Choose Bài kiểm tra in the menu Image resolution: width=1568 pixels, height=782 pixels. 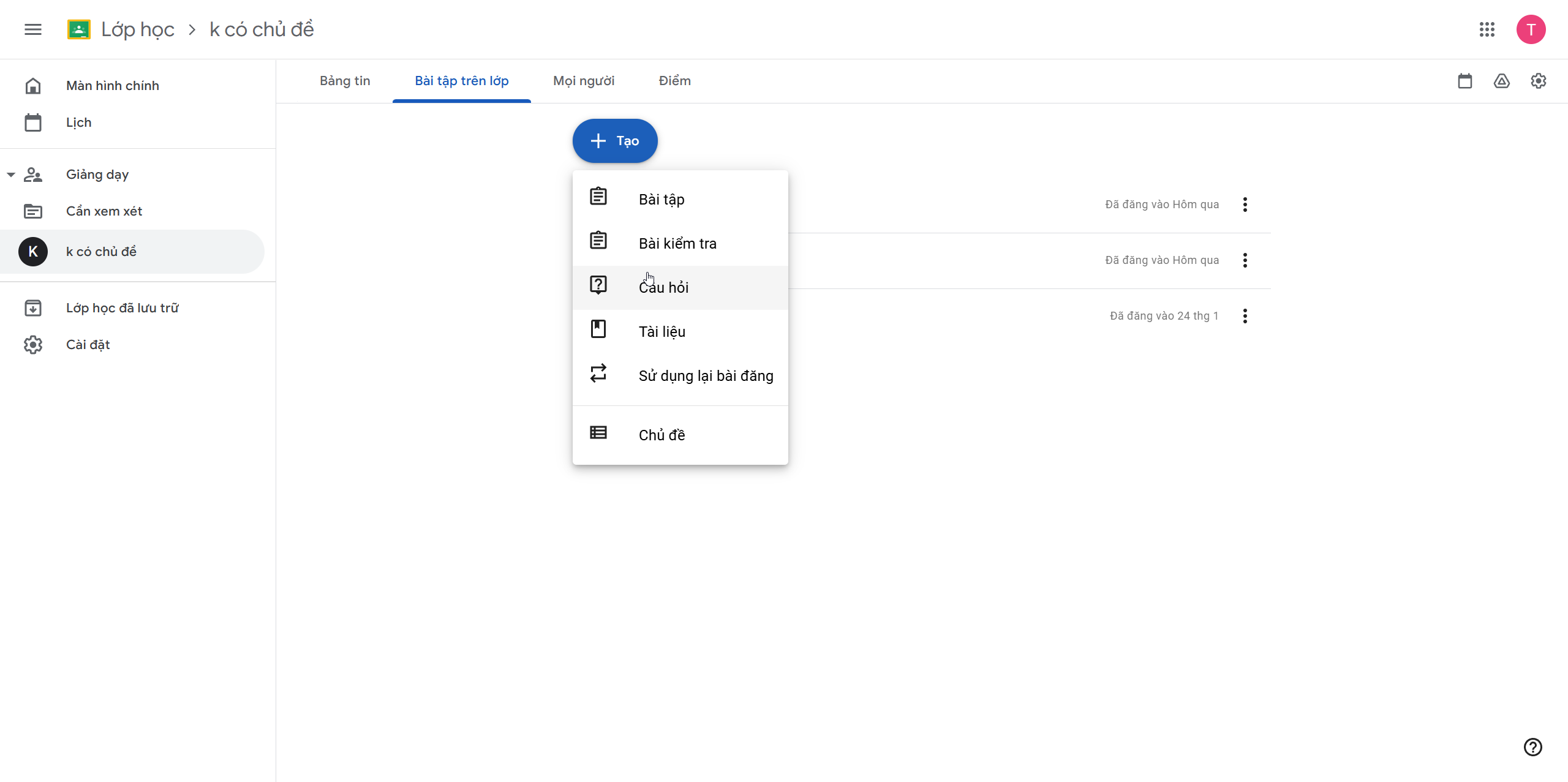coord(677,243)
